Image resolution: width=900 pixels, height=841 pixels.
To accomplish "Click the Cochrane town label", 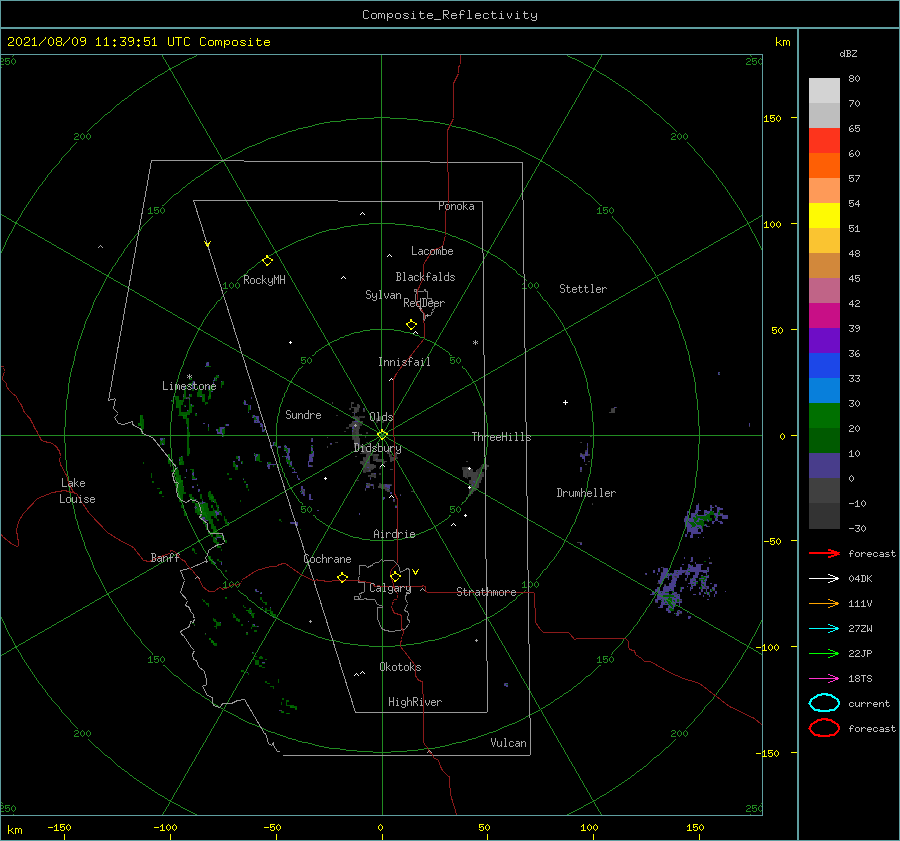I will click(x=327, y=559).
